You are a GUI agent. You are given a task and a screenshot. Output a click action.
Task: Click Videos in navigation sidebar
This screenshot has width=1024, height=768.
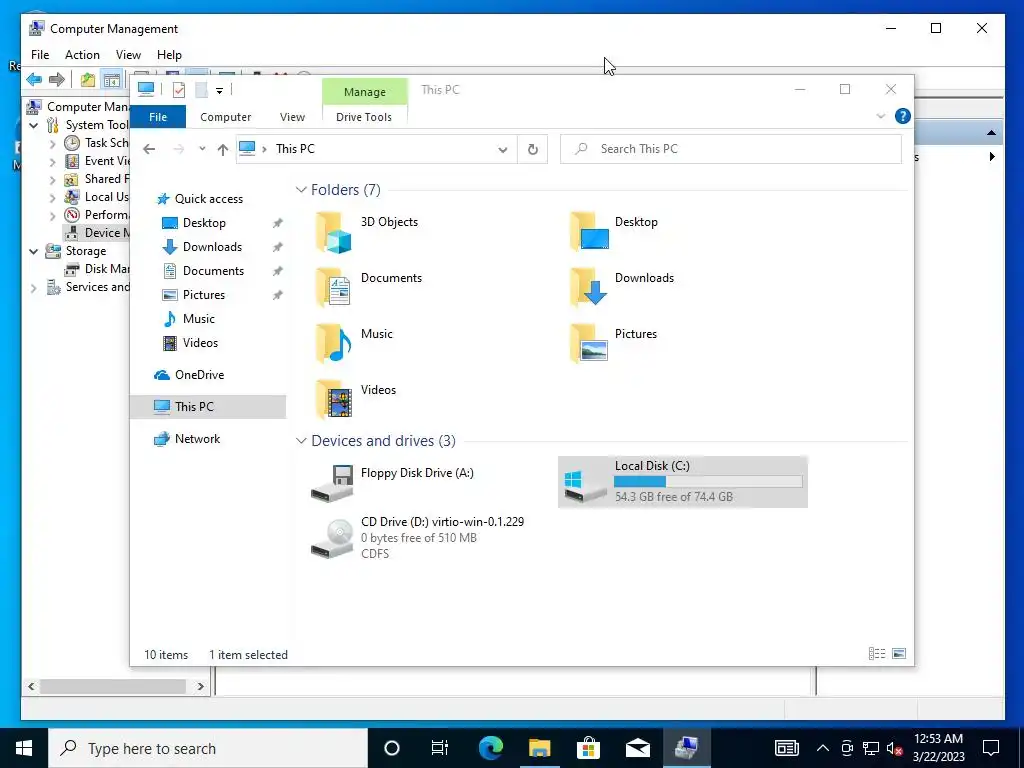coord(200,343)
